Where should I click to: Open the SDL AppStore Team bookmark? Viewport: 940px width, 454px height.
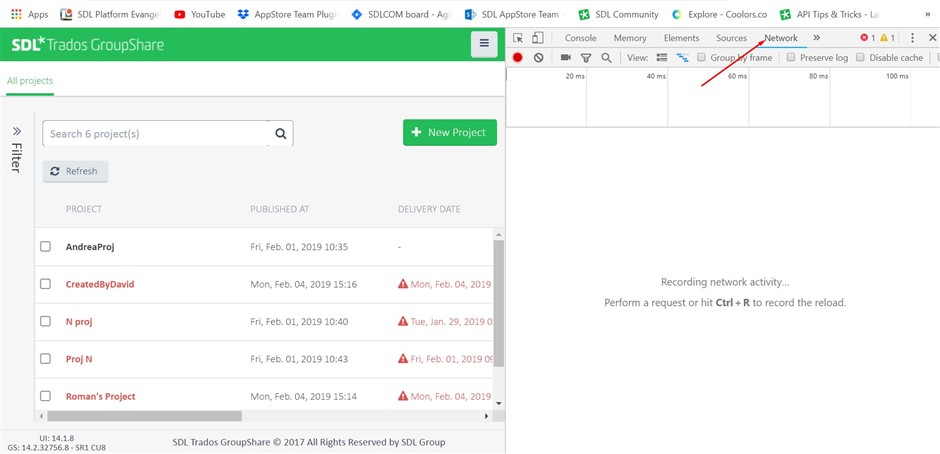tap(514, 14)
